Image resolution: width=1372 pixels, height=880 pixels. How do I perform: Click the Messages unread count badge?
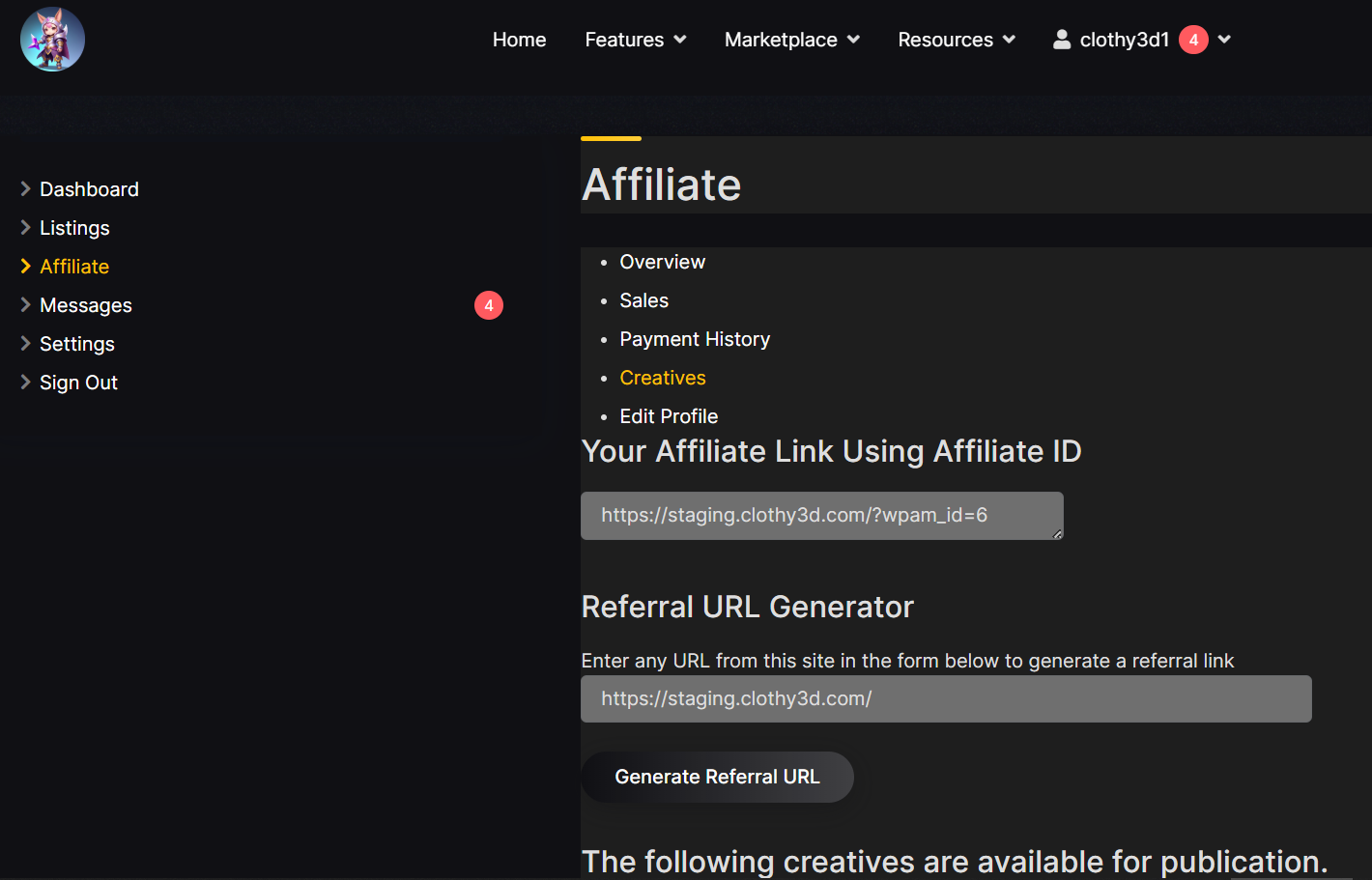tap(489, 305)
